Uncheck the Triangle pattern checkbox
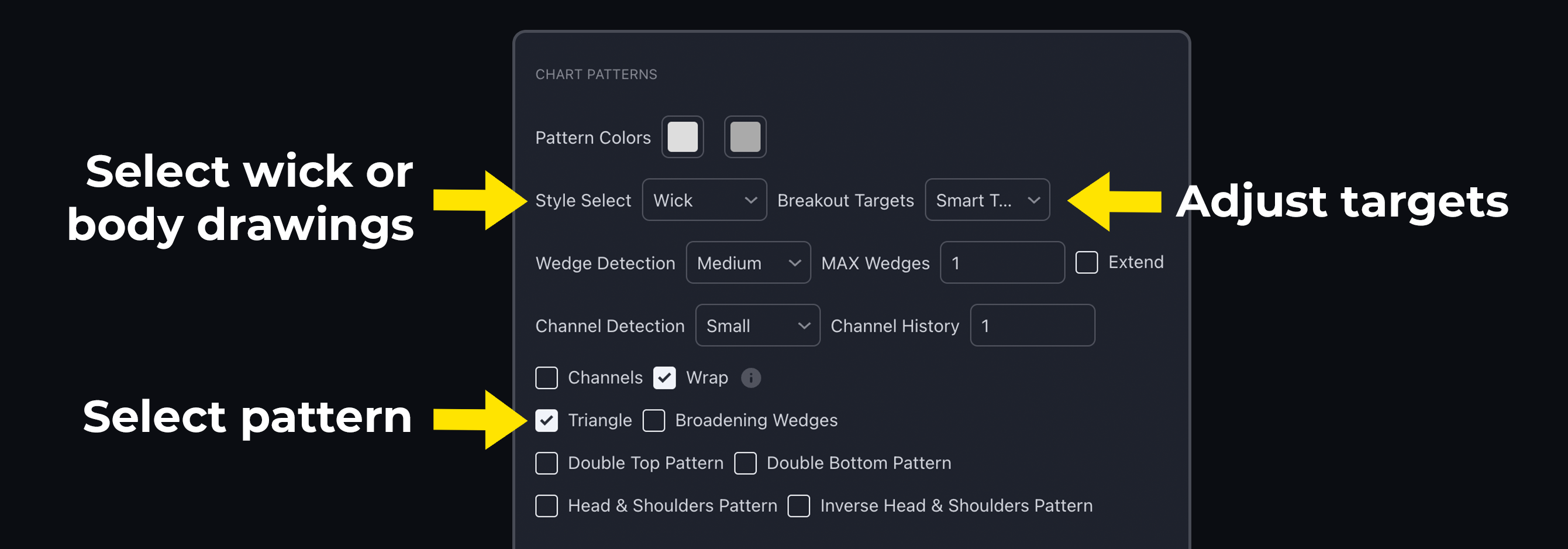This screenshot has width=1568, height=549. (547, 420)
